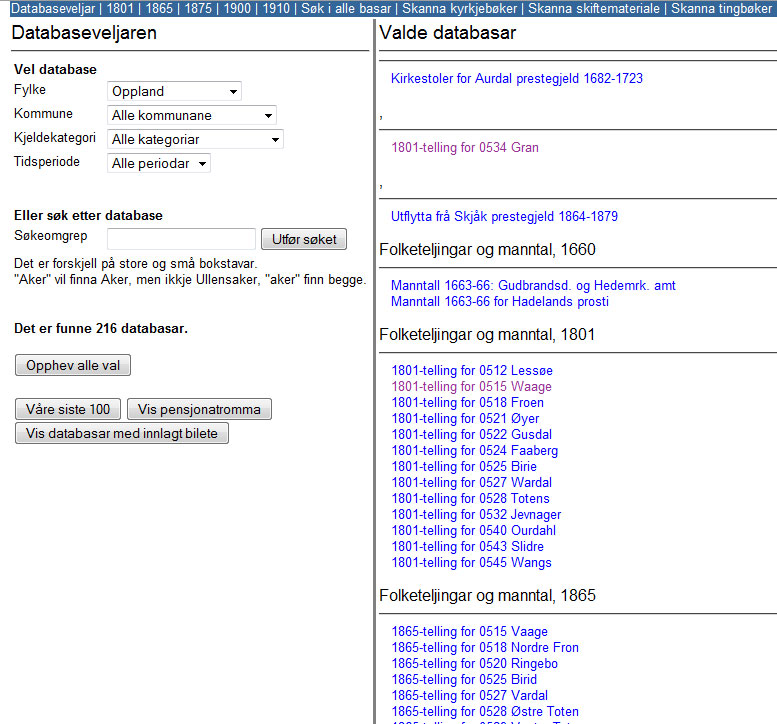777x724 pixels.
Task: Expand the Tidsperiode dropdown
Action: (159, 163)
